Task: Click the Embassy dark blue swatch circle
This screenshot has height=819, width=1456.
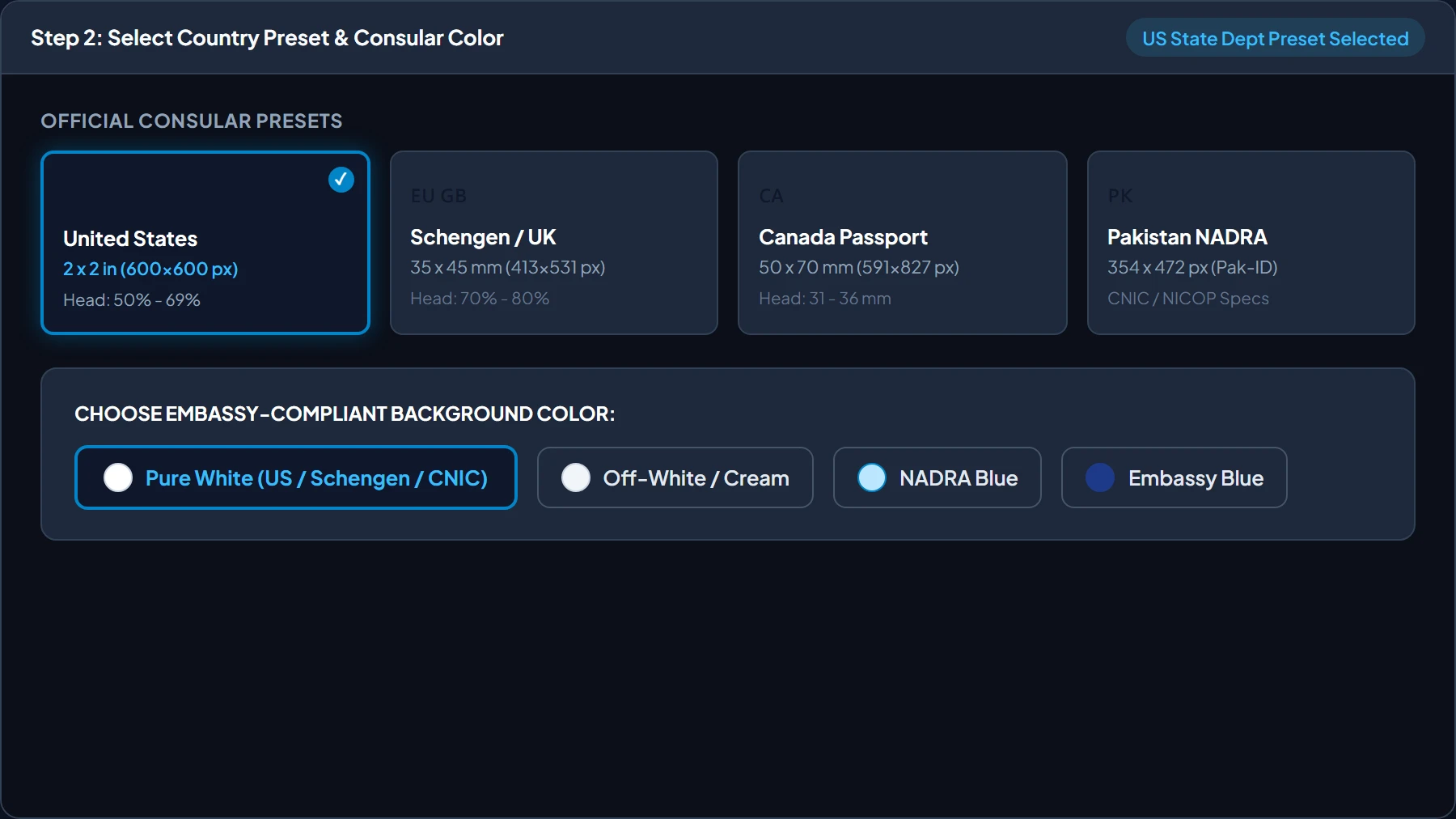Action: (1100, 477)
